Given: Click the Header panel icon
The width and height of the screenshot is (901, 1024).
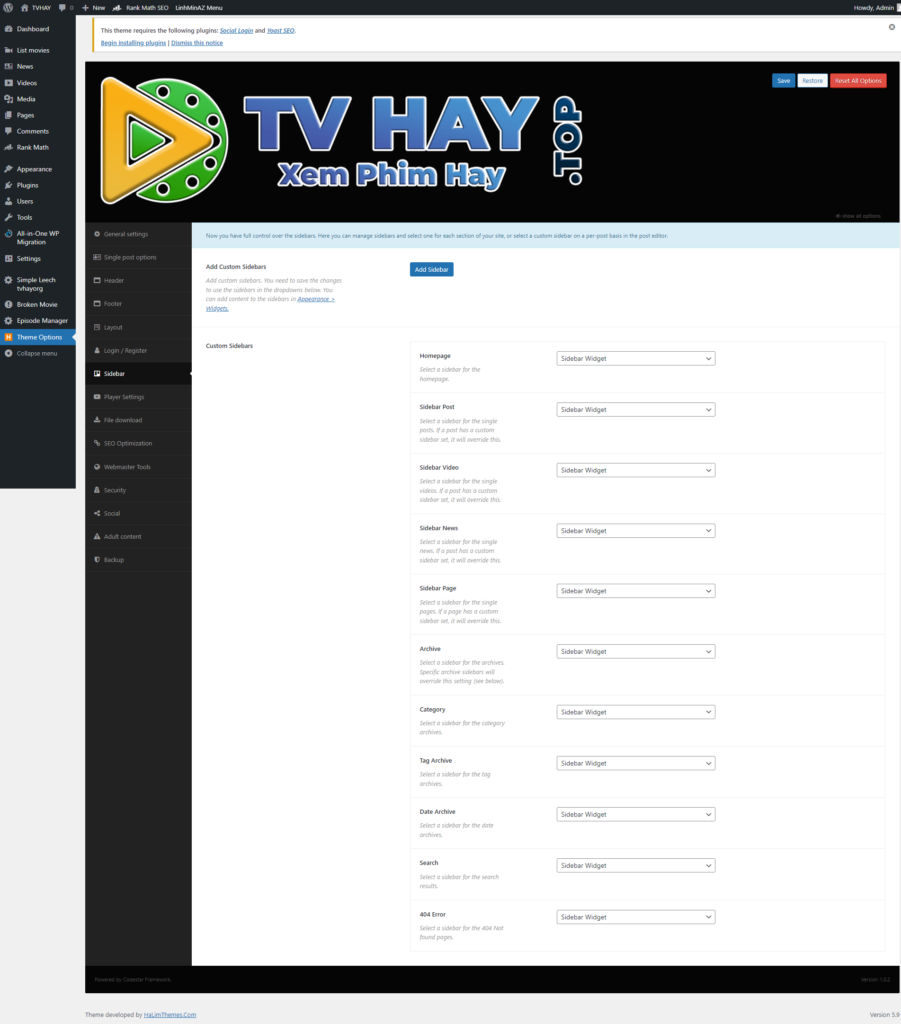Looking at the screenshot, I should (x=97, y=280).
